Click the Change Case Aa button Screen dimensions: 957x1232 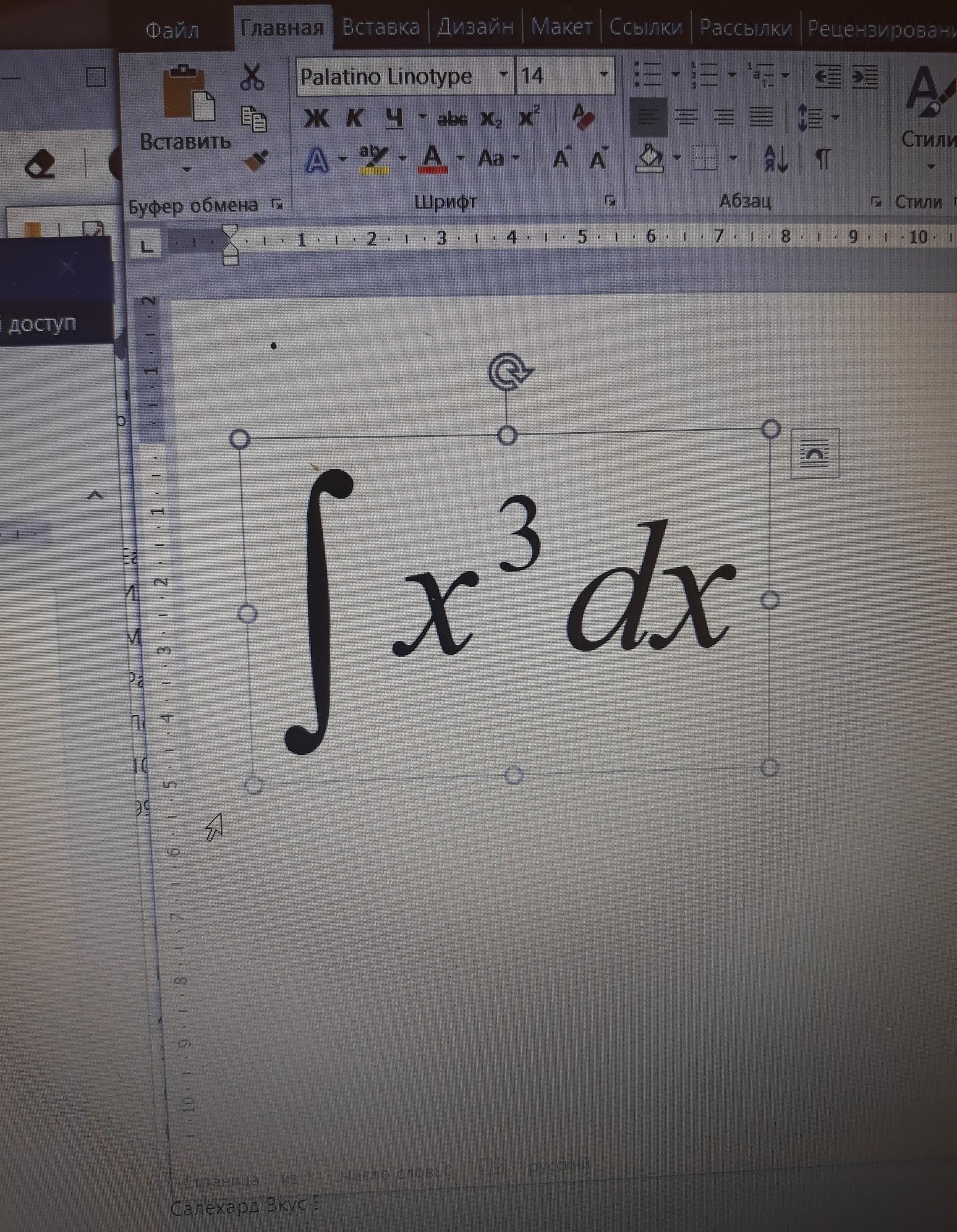pyautogui.click(x=491, y=159)
